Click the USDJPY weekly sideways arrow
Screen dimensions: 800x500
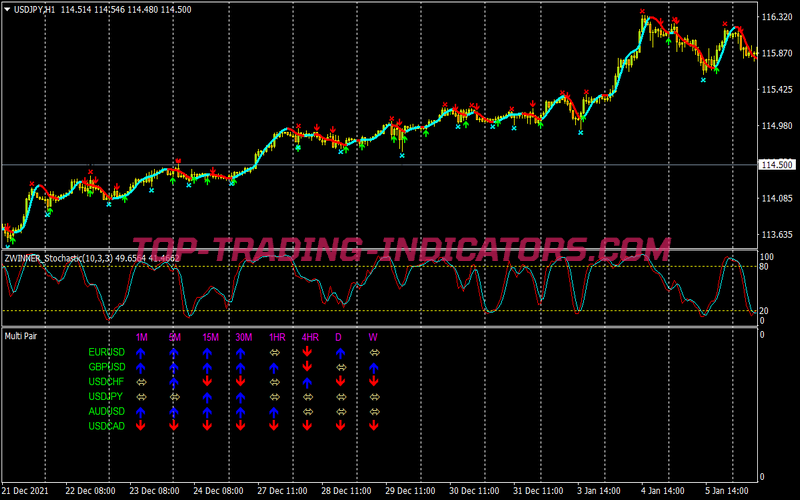coord(374,396)
